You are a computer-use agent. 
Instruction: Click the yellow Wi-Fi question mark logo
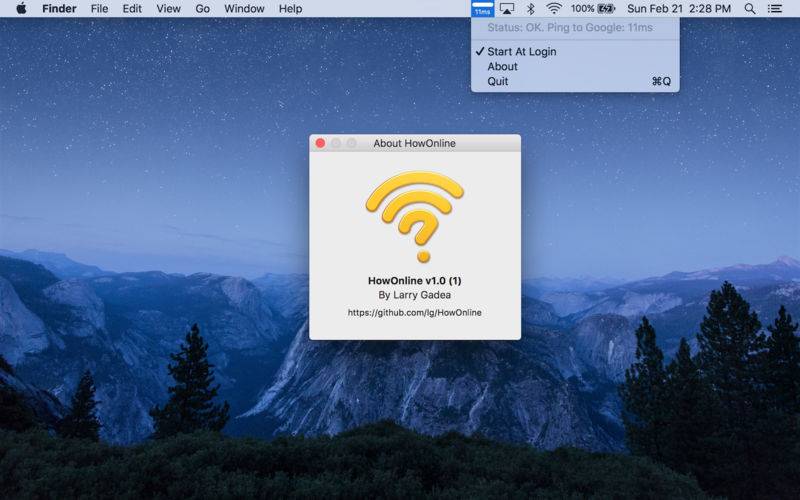pyautogui.click(x=415, y=217)
